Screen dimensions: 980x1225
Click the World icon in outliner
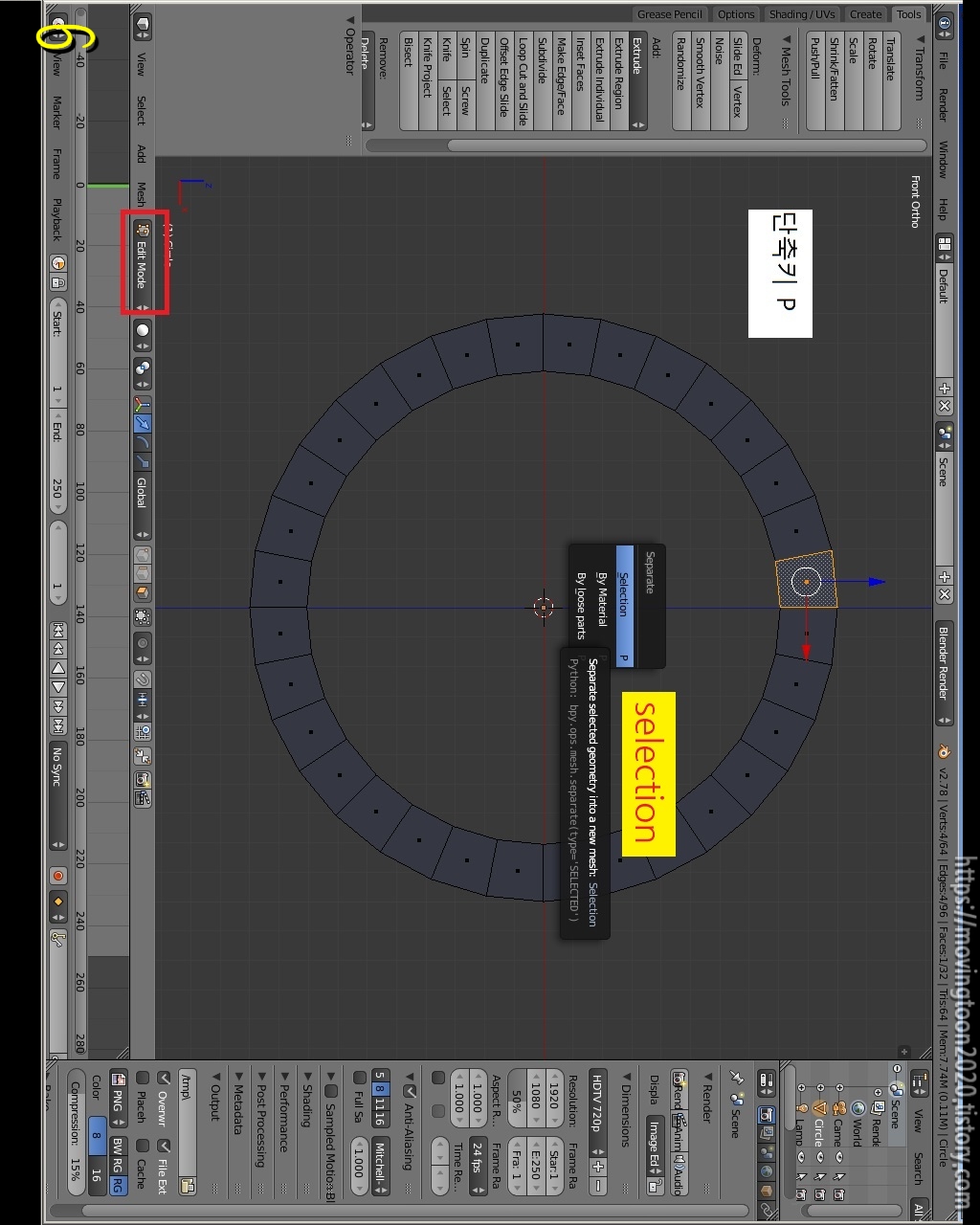coord(858,1108)
